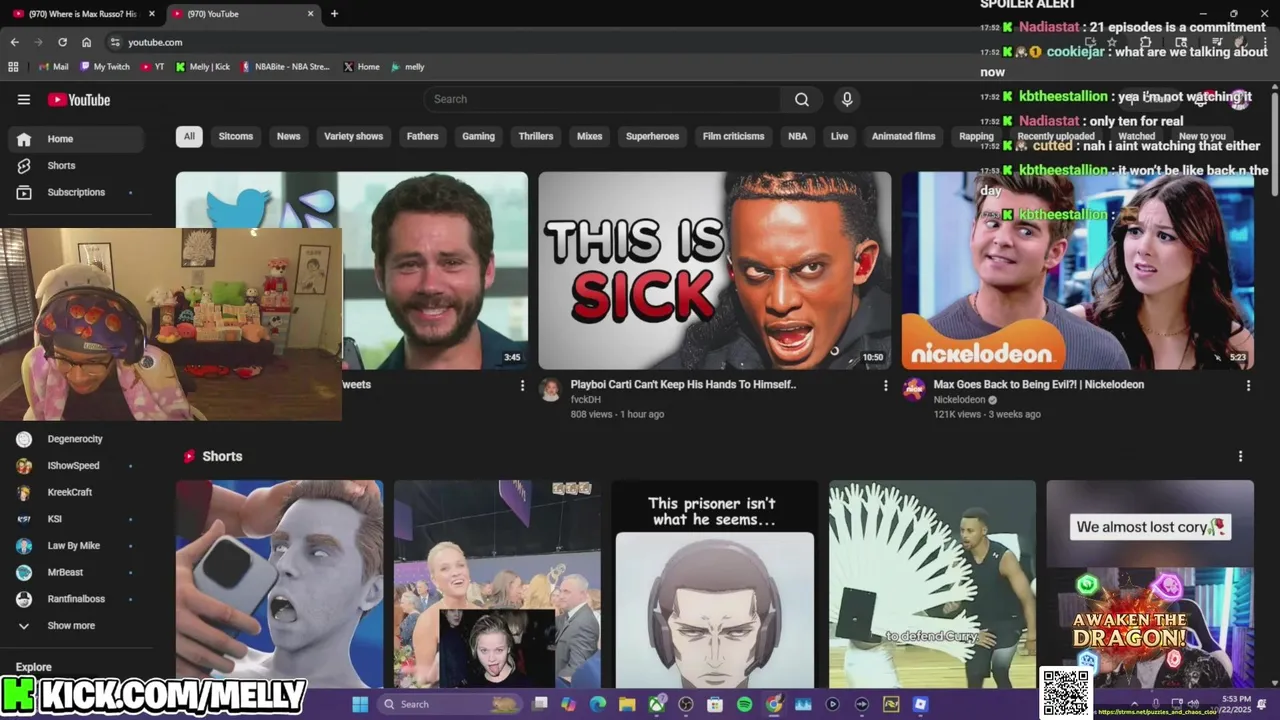Expand subscriptions with Show more

(76, 626)
